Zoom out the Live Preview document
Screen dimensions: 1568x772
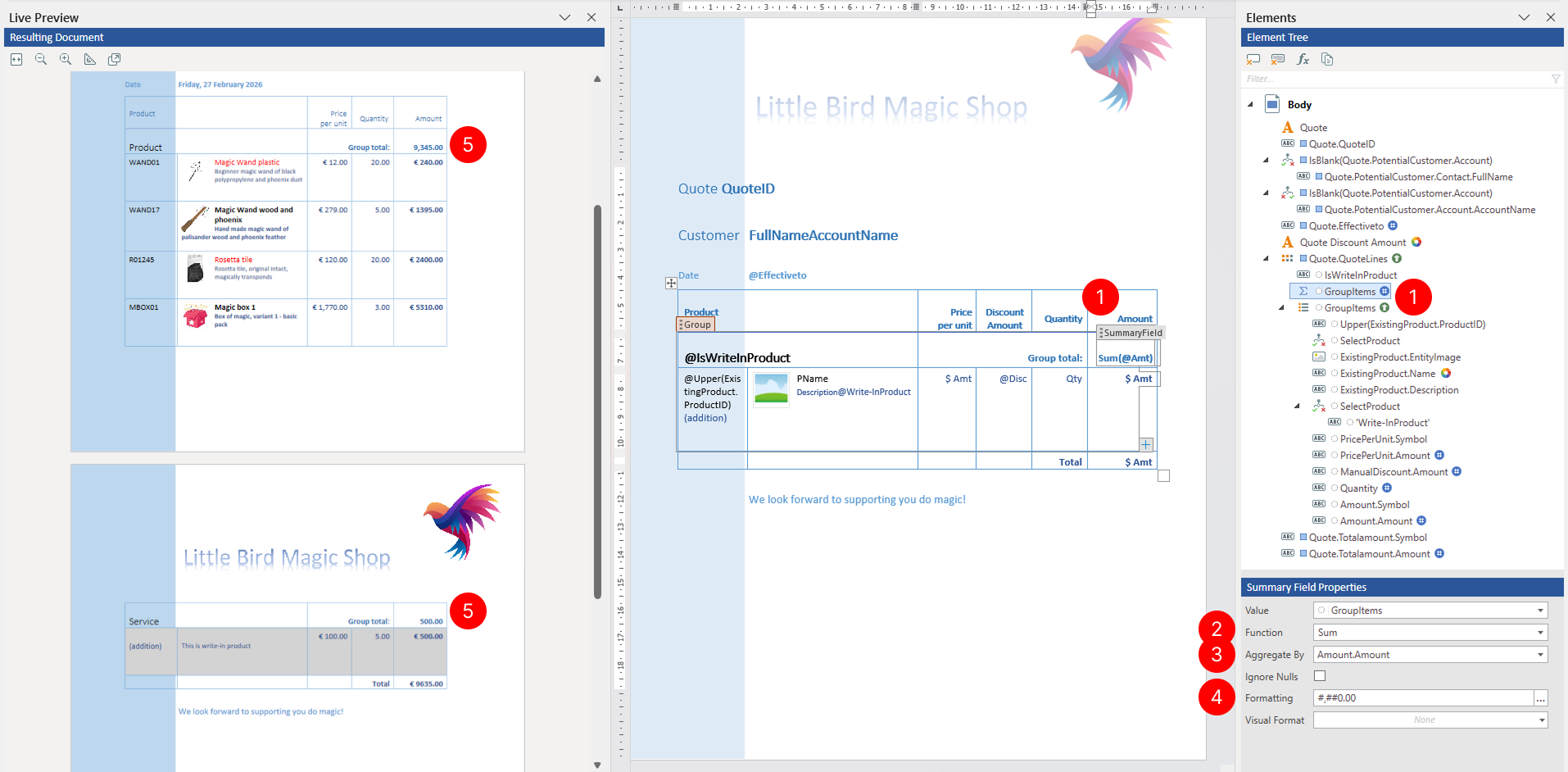coord(41,59)
